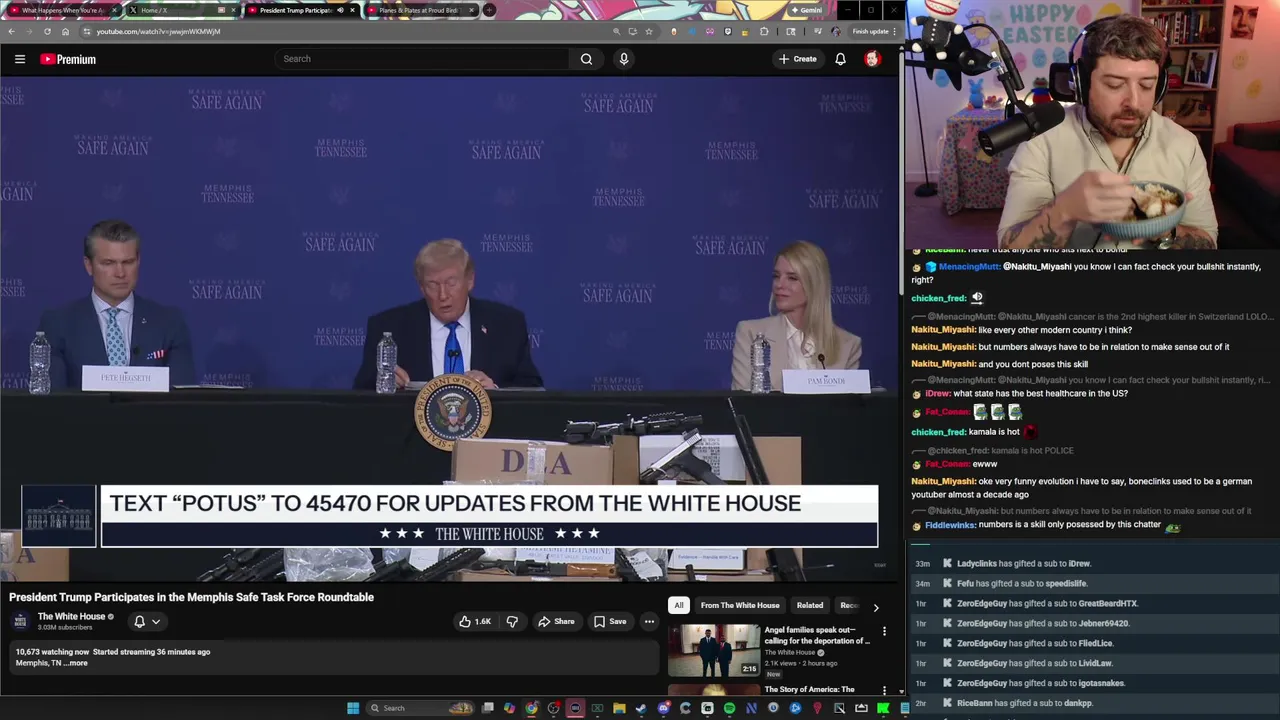This screenshot has height=720, width=1280.
Task: Mute the President Trump tab audio icon
Action: 340,10
